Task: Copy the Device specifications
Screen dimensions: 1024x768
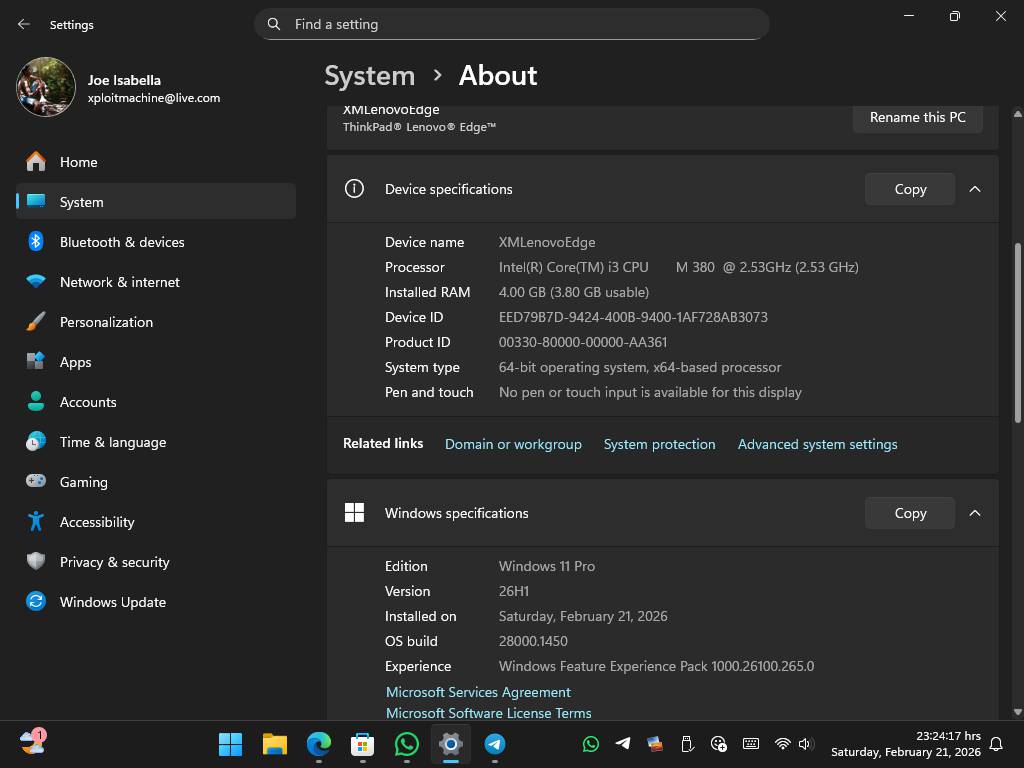Action: point(910,189)
